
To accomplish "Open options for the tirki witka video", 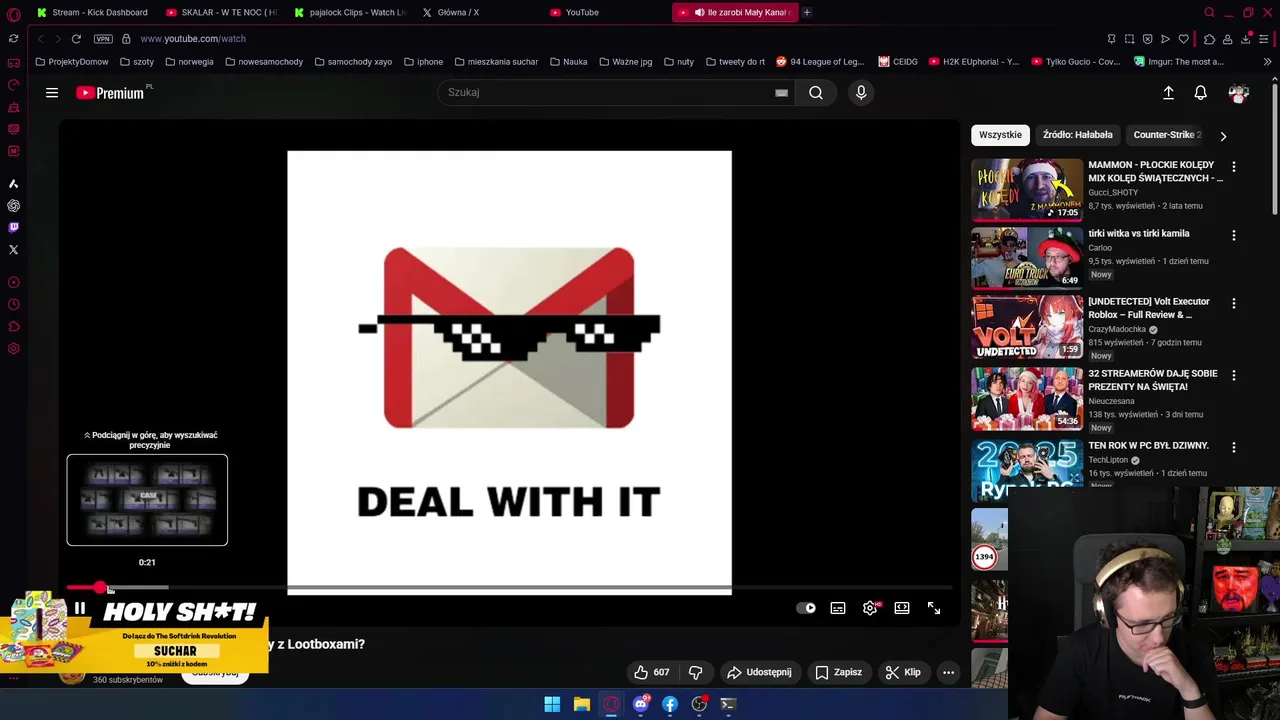I will click(x=1233, y=235).
